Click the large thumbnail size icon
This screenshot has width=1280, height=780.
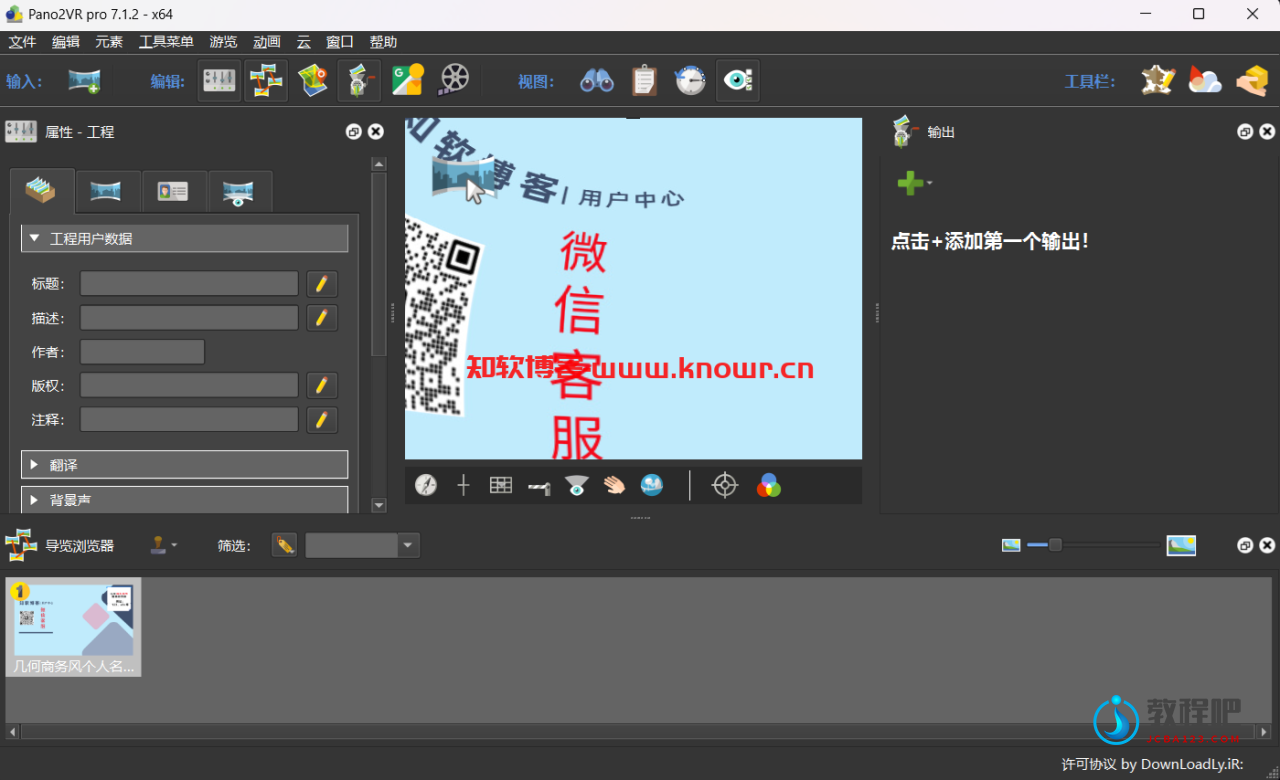pos(1181,545)
